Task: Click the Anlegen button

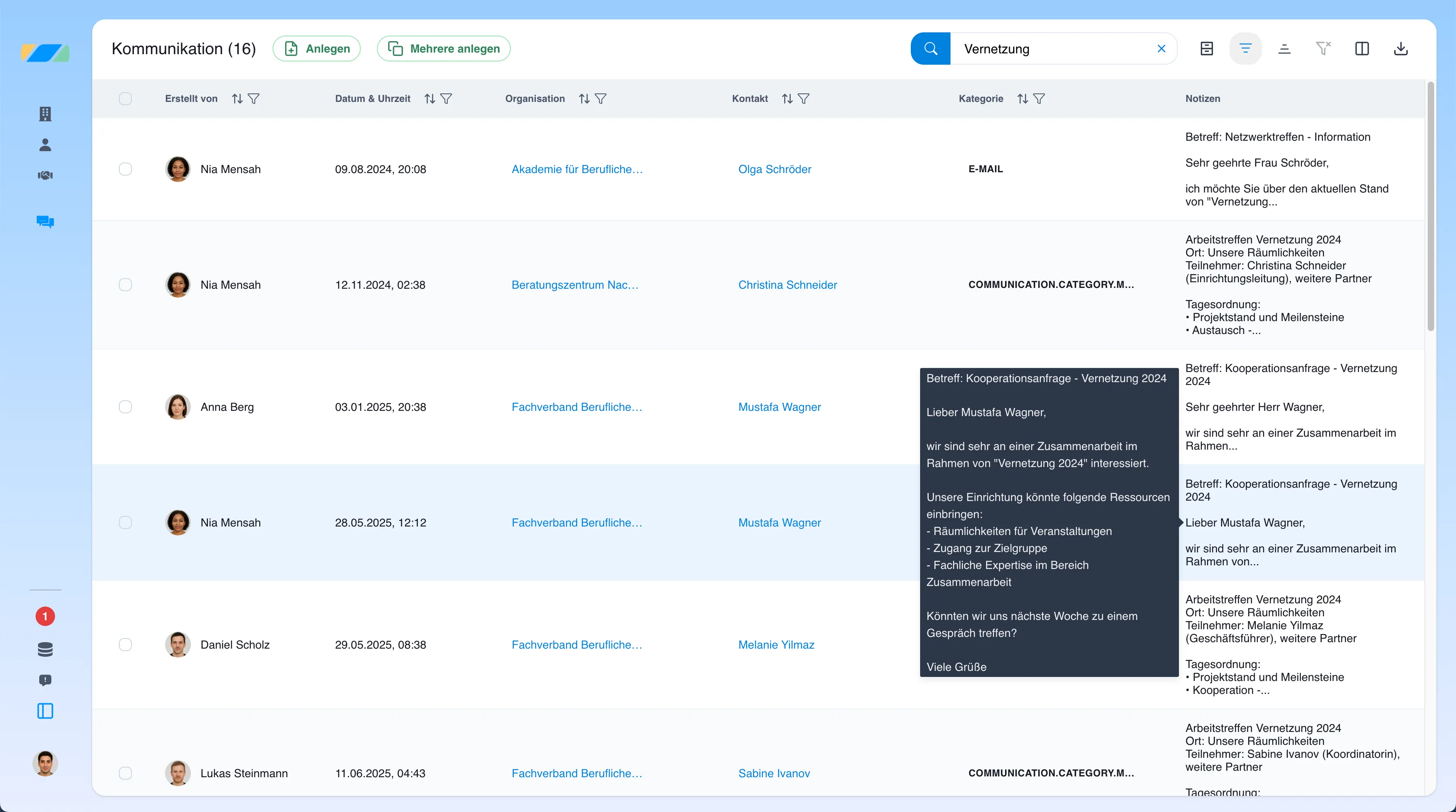Action: pyautogui.click(x=317, y=49)
